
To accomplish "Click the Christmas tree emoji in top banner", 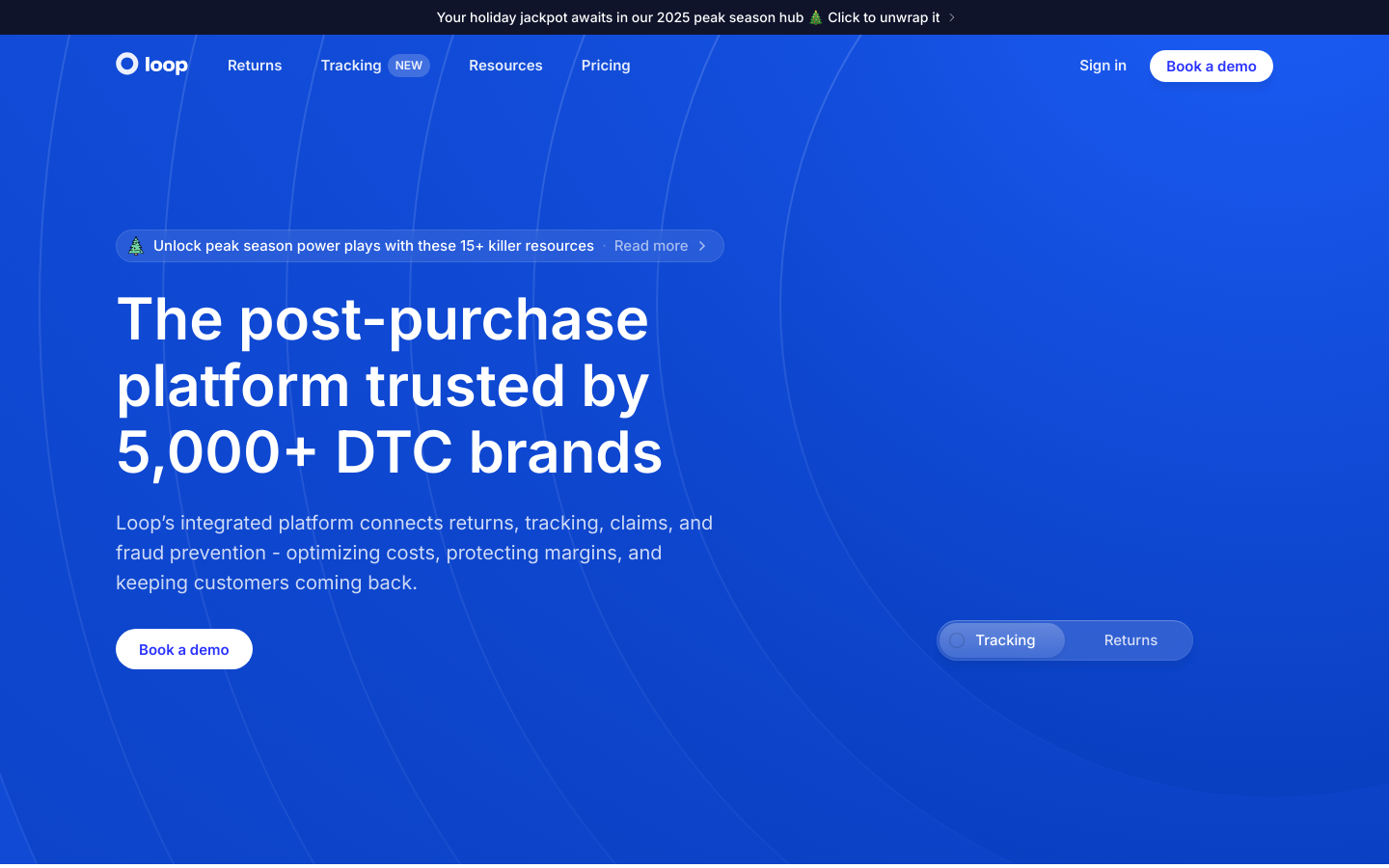I will click(x=815, y=17).
